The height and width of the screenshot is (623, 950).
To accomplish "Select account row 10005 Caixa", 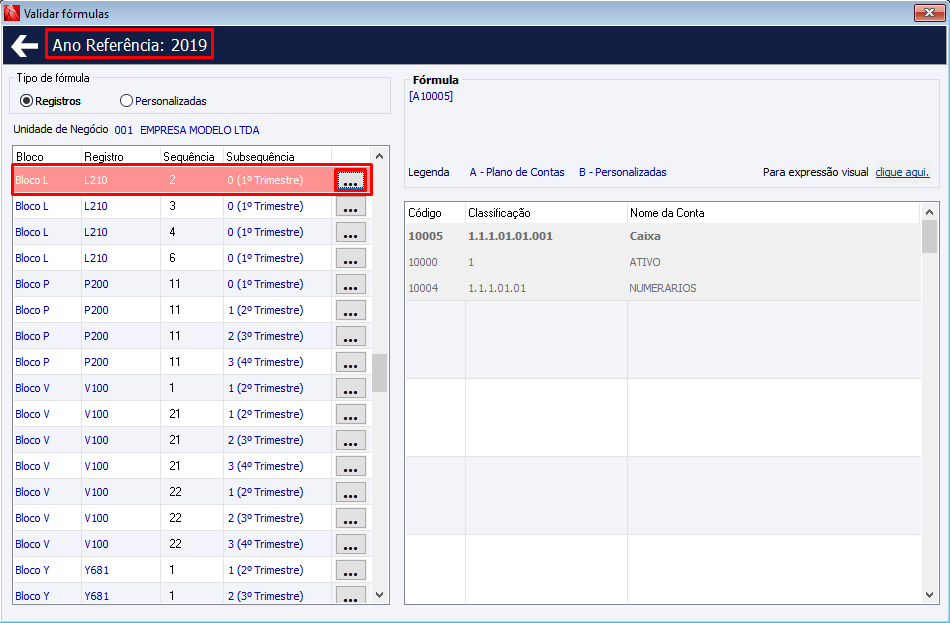I will 663,236.
